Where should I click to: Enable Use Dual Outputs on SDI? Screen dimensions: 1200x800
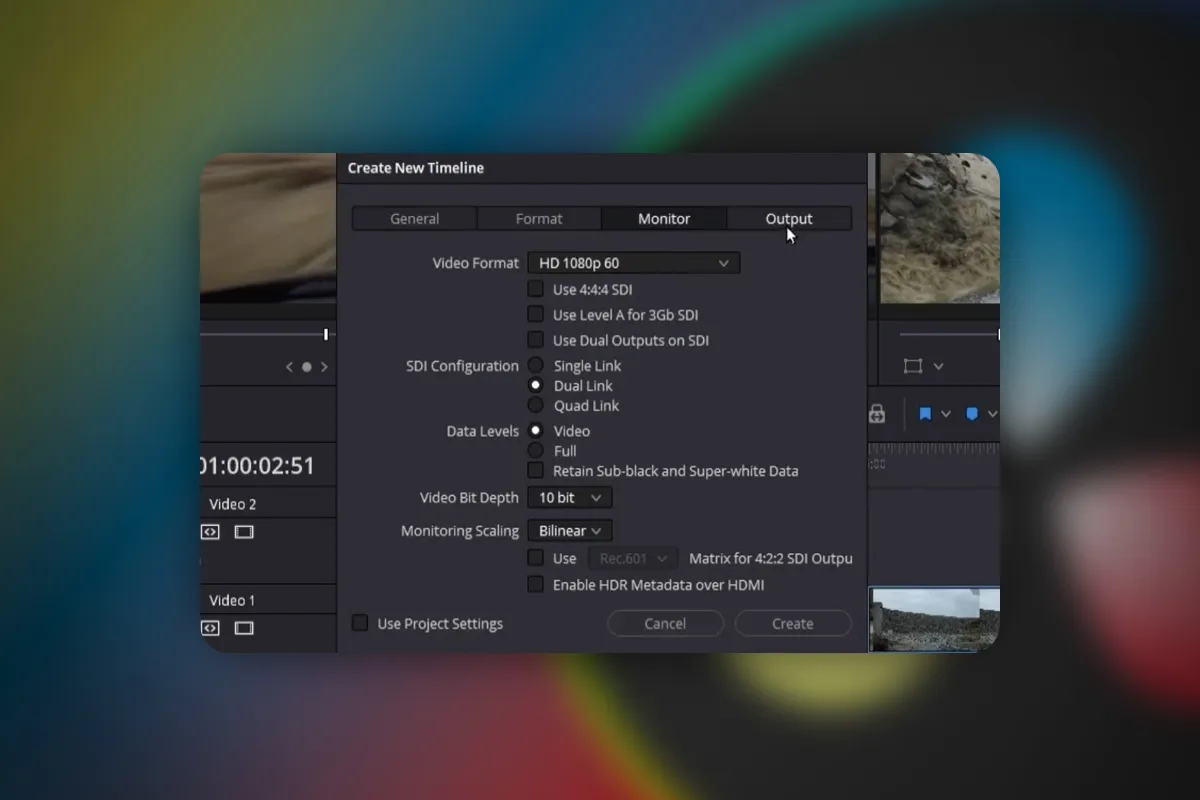click(x=536, y=340)
